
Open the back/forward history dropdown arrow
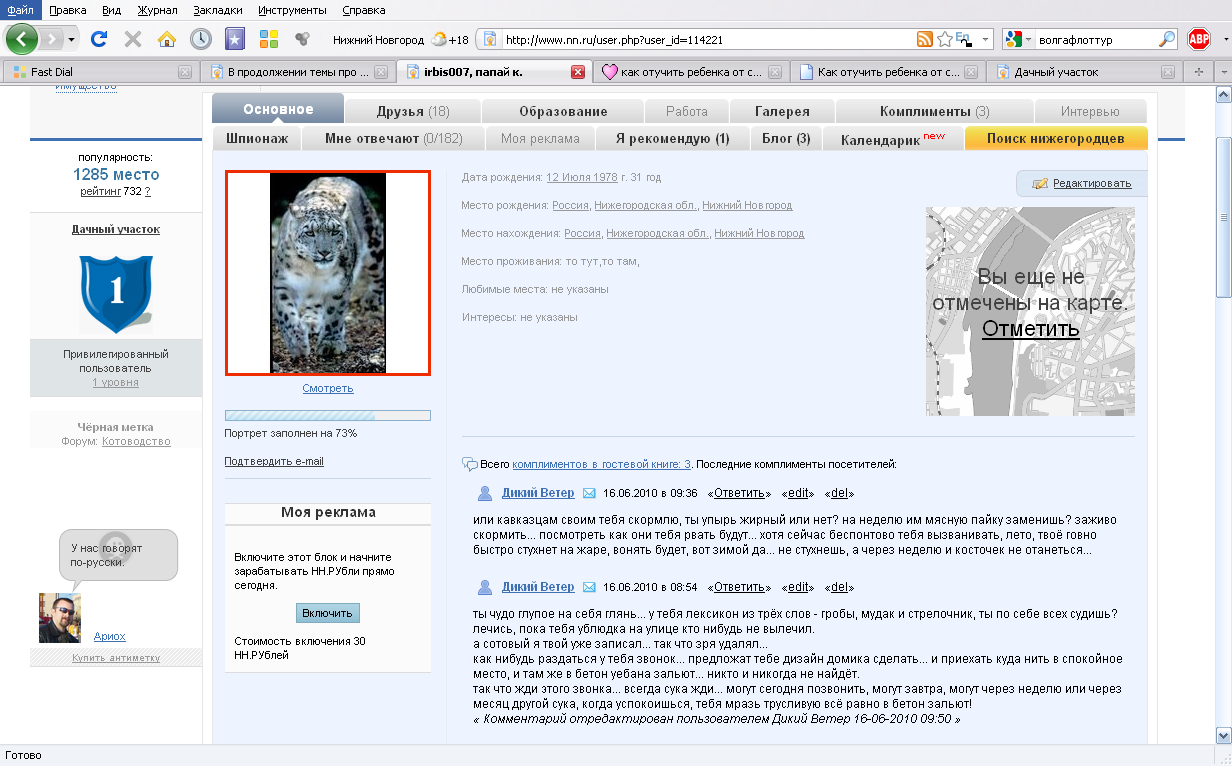(71, 40)
